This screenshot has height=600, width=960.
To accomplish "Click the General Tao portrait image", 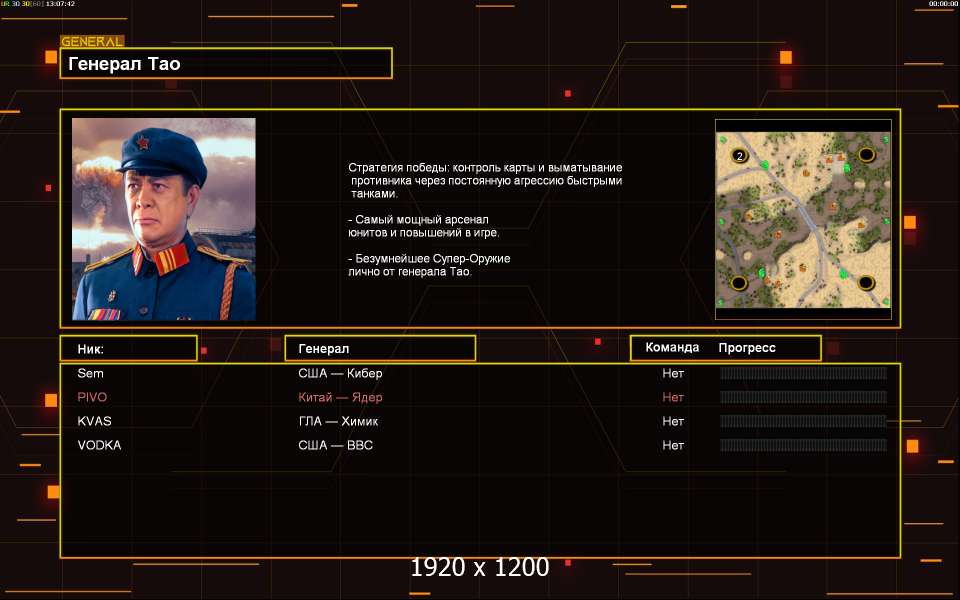I will click(x=164, y=219).
